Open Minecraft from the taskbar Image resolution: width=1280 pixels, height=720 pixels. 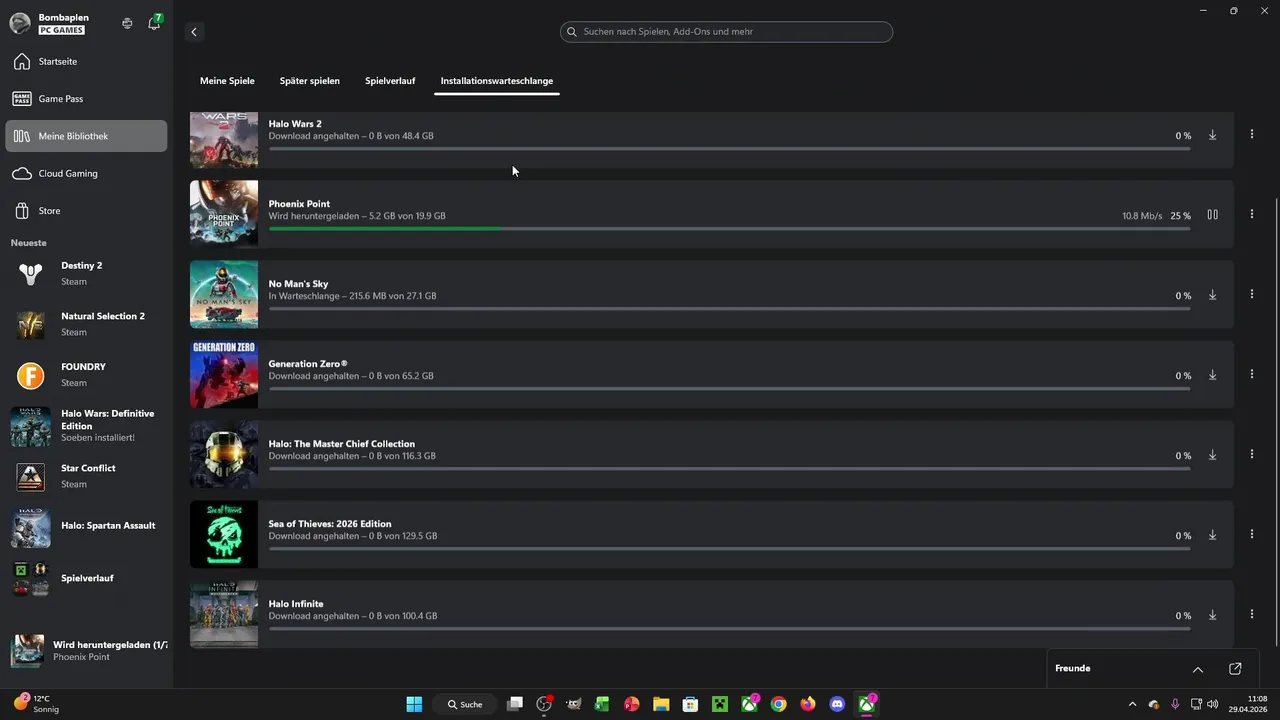719,704
